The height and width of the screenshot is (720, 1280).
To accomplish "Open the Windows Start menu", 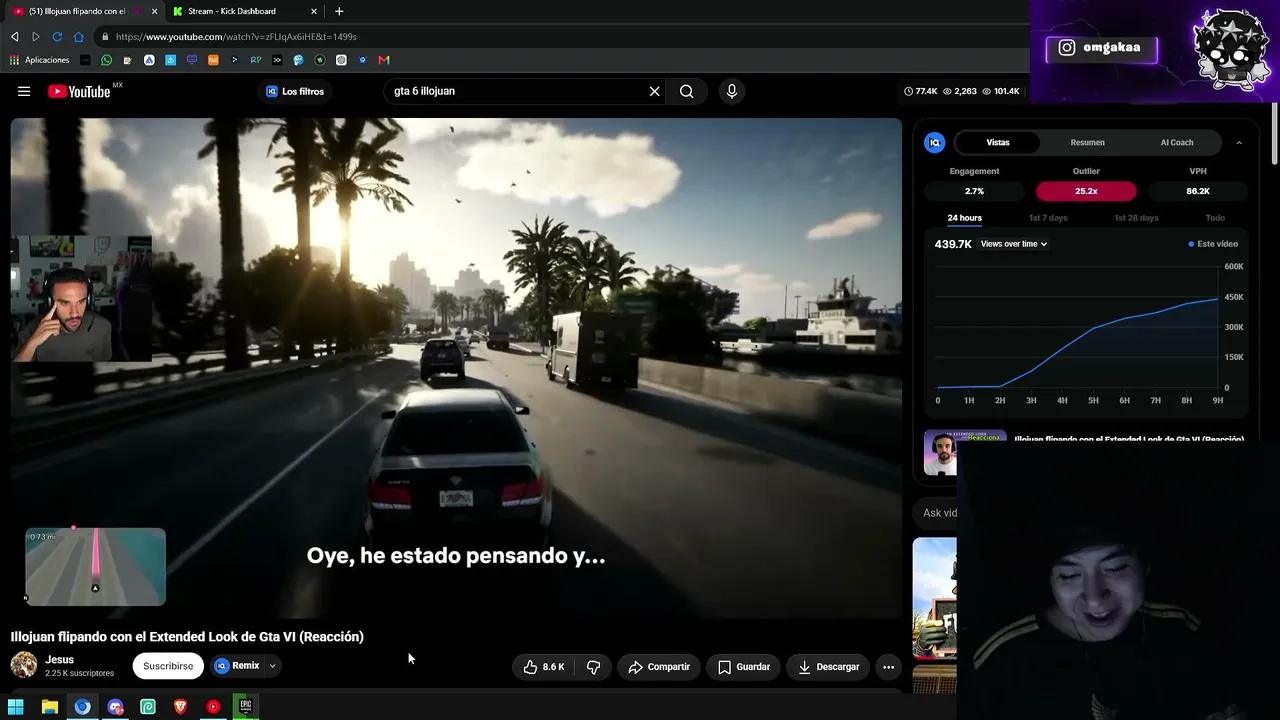I will 16,707.
